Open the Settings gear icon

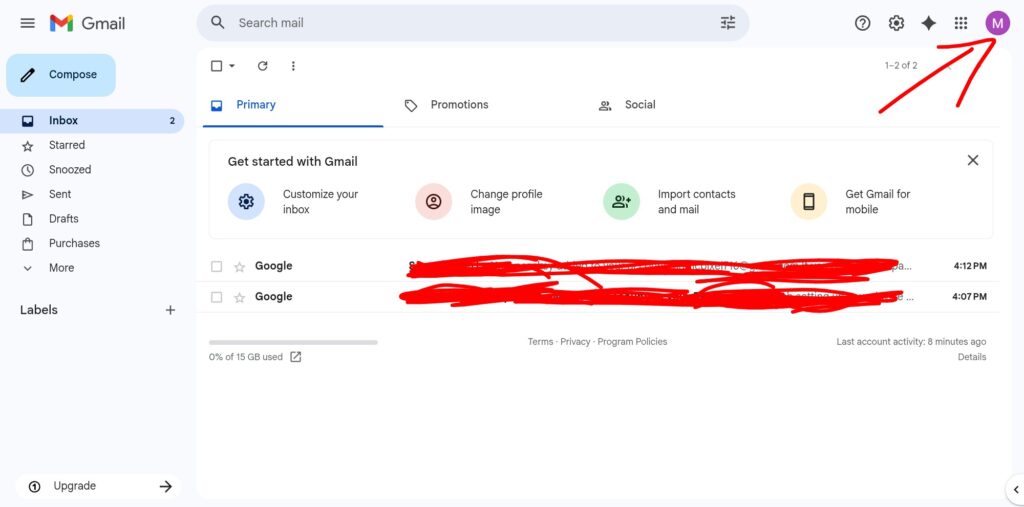tap(896, 24)
